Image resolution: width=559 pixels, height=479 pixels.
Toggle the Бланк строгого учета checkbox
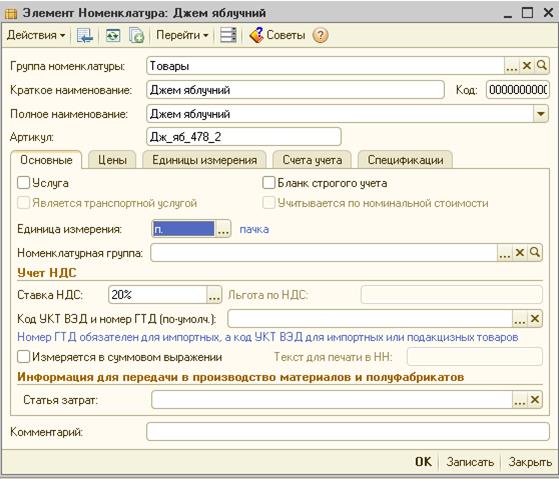269,183
